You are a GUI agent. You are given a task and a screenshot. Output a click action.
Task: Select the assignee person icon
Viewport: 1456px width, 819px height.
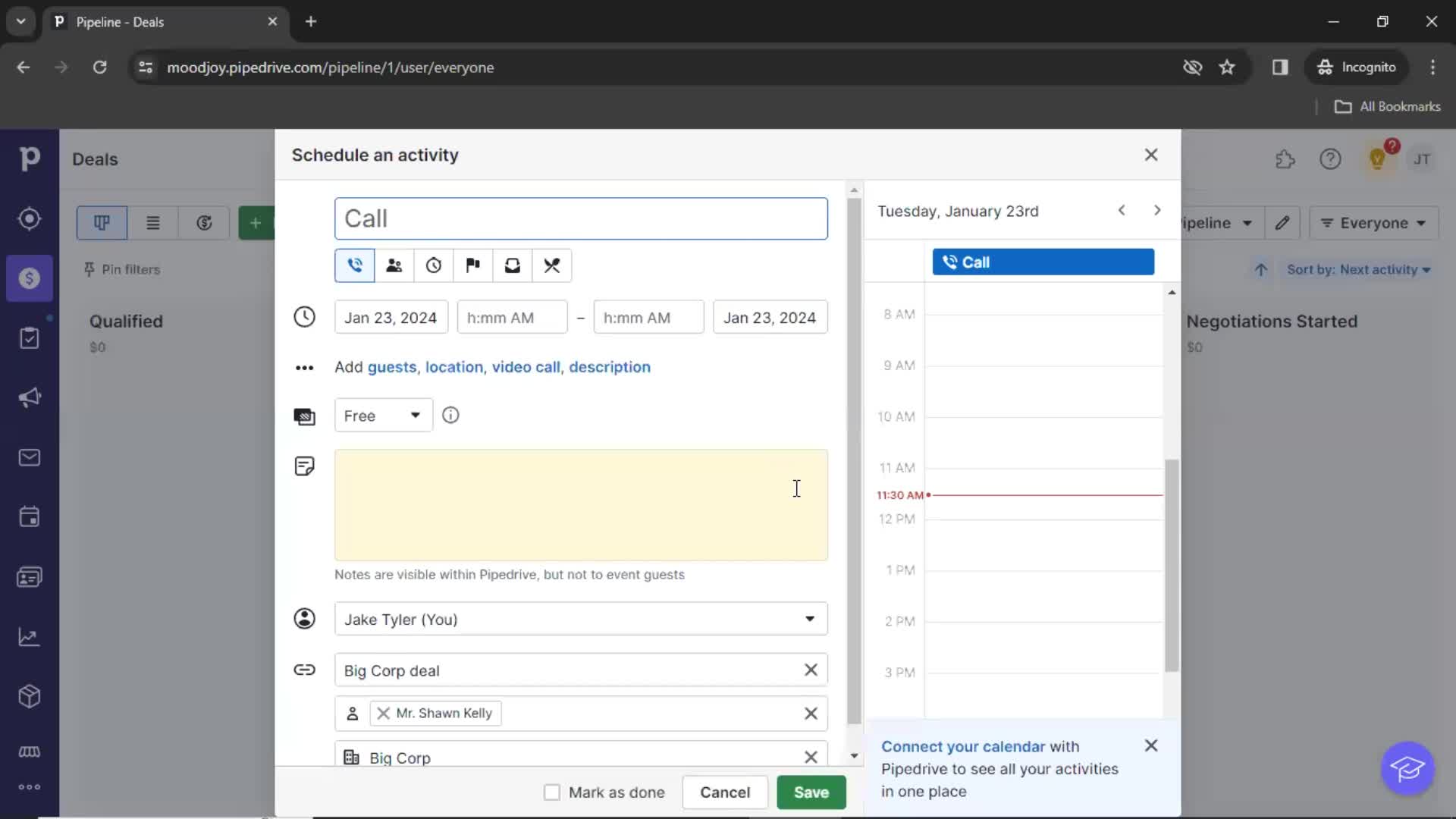click(x=305, y=619)
